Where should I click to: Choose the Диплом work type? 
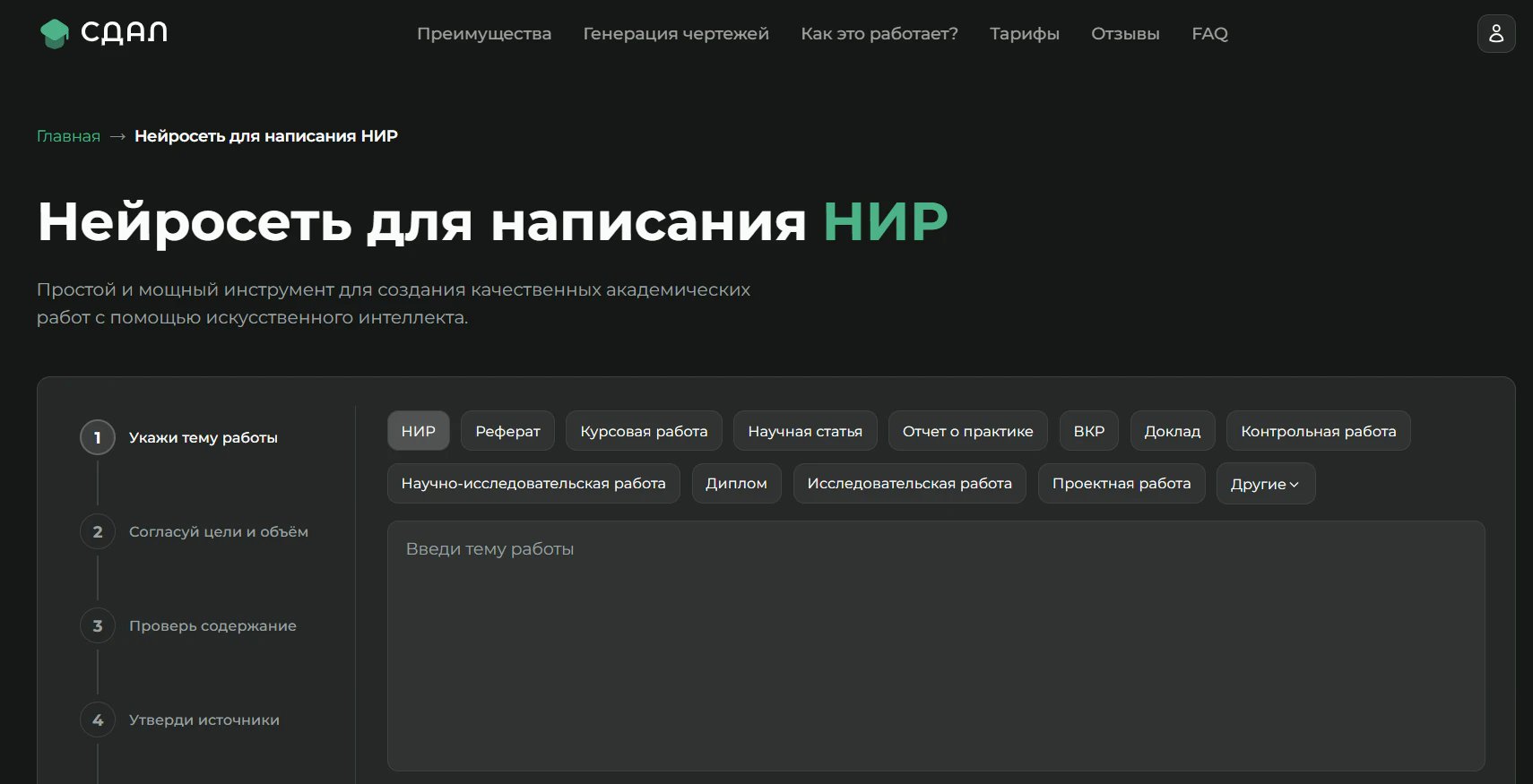[x=736, y=484]
